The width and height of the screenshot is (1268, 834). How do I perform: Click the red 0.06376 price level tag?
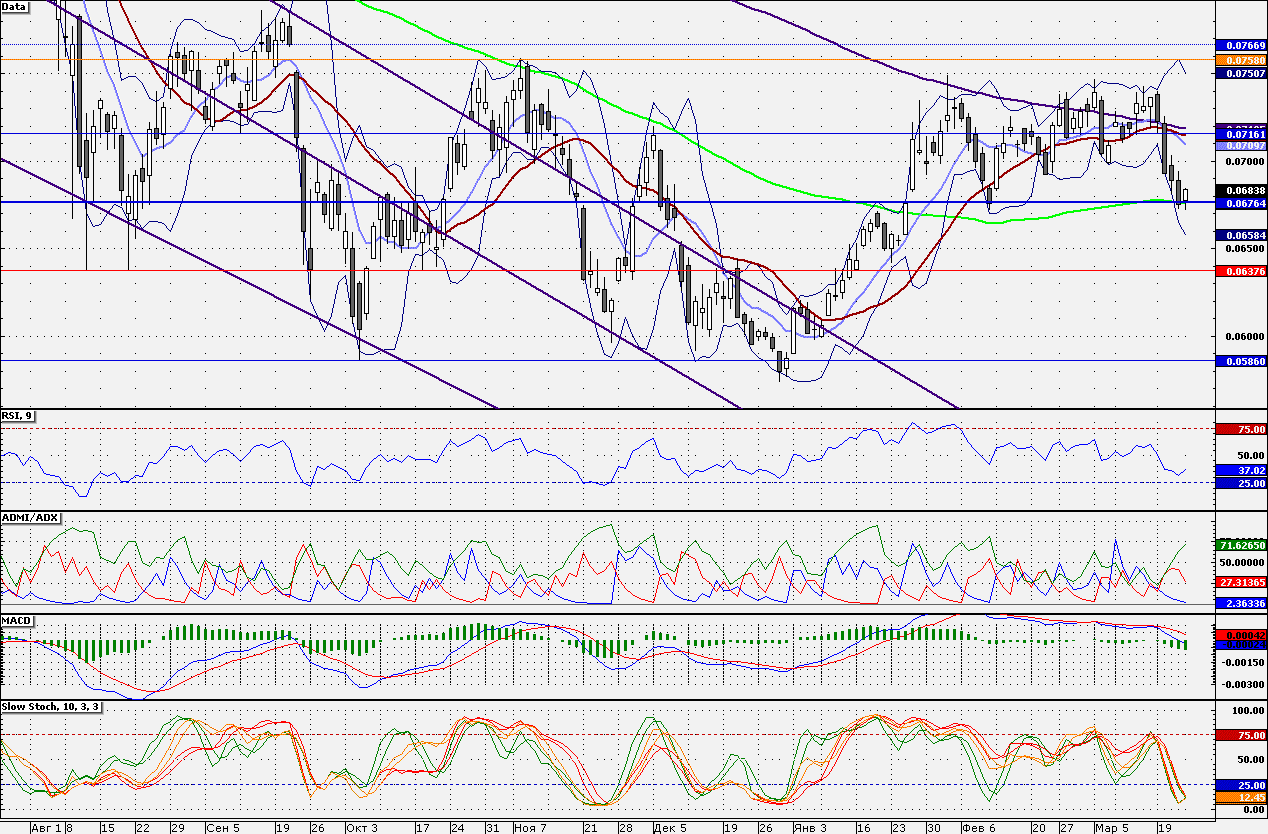coord(1240,271)
